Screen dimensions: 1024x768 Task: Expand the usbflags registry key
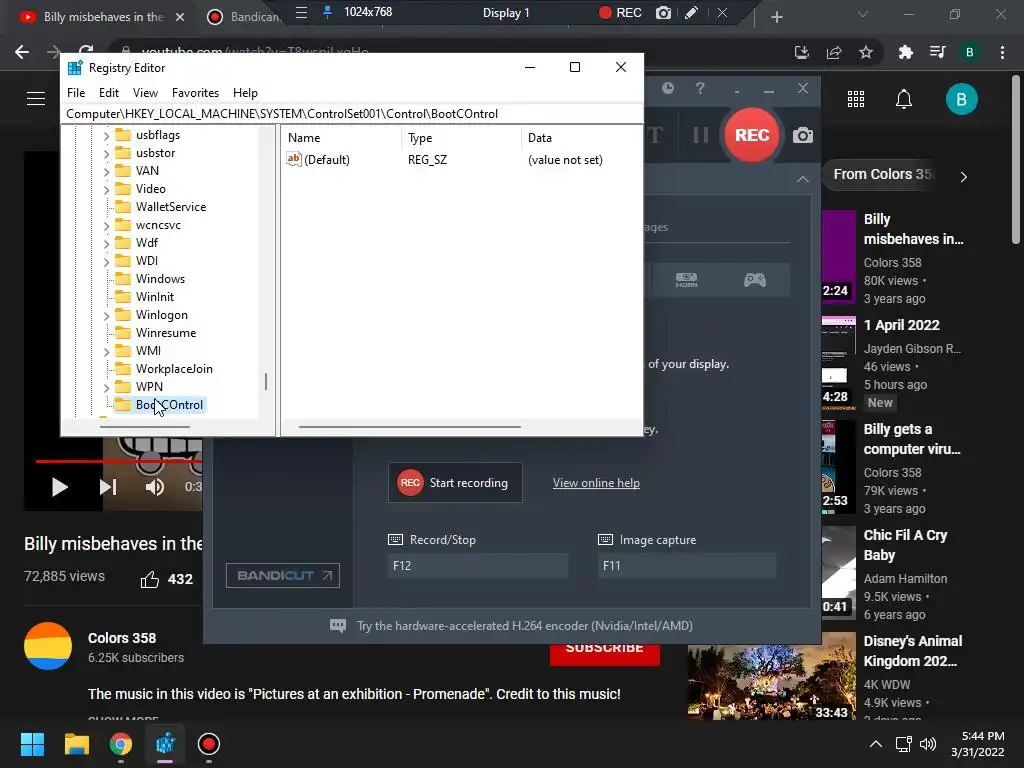tap(106, 135)
